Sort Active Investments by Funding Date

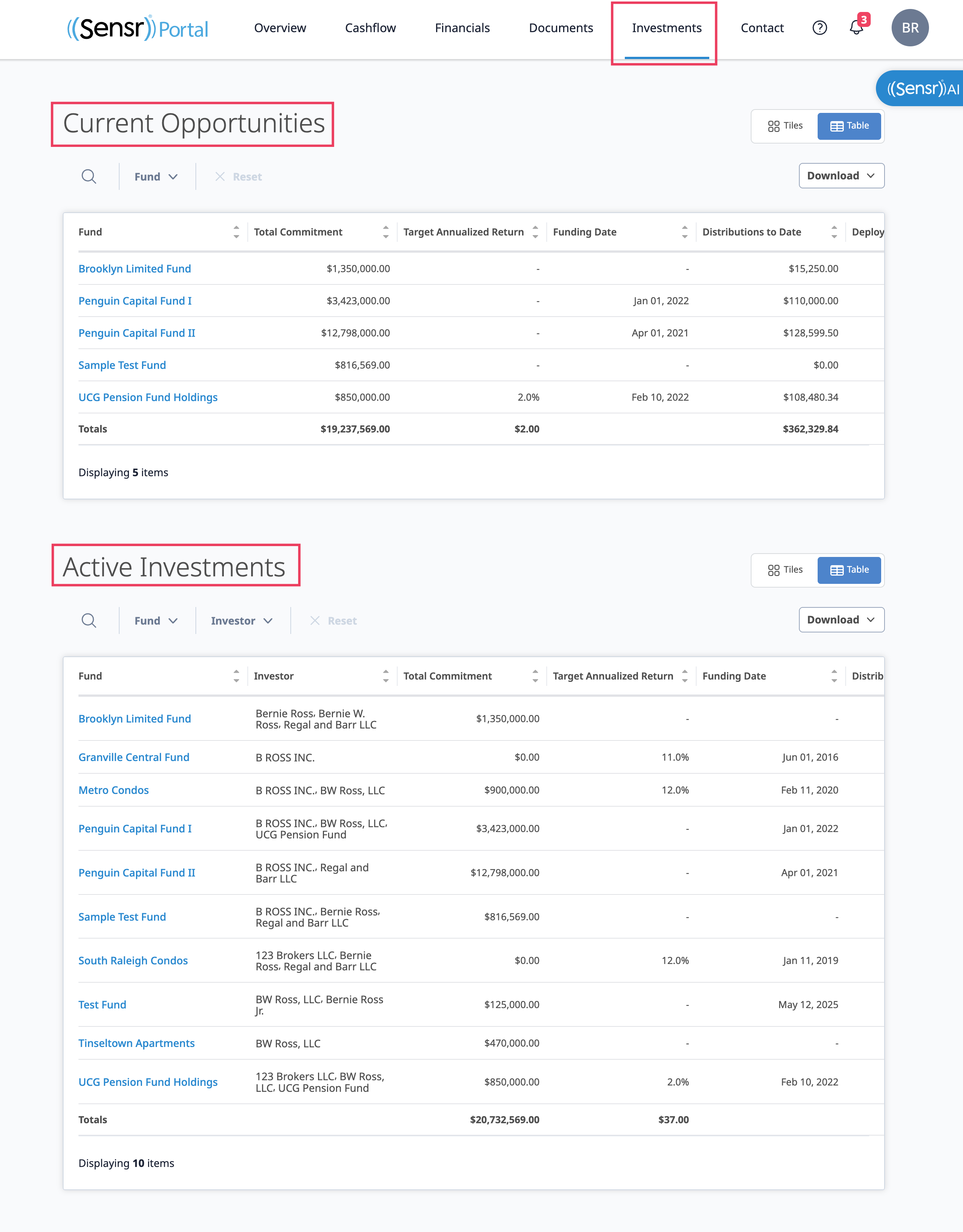click(834, 676)
